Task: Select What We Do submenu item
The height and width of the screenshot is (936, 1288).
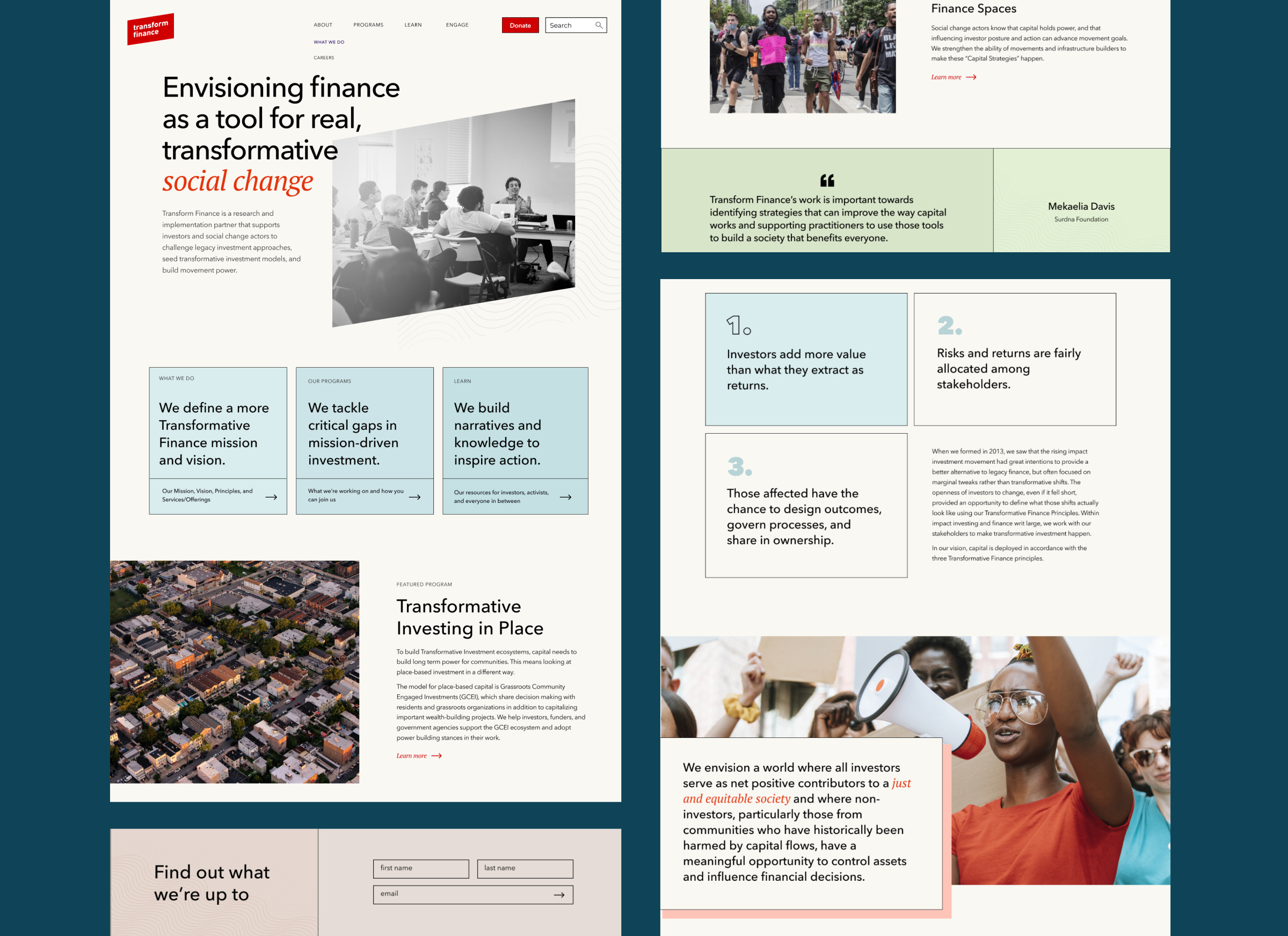Action: [x=329, y=42]
